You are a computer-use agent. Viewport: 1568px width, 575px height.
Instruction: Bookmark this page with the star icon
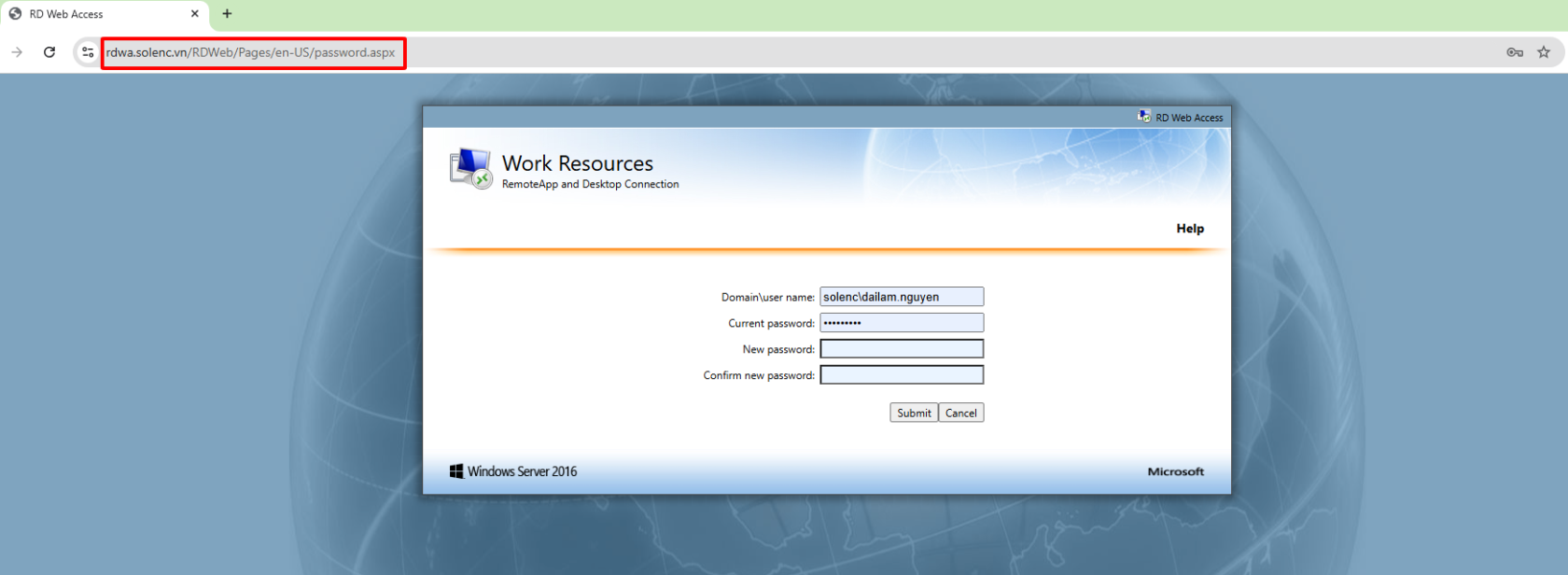[1544, 52]
